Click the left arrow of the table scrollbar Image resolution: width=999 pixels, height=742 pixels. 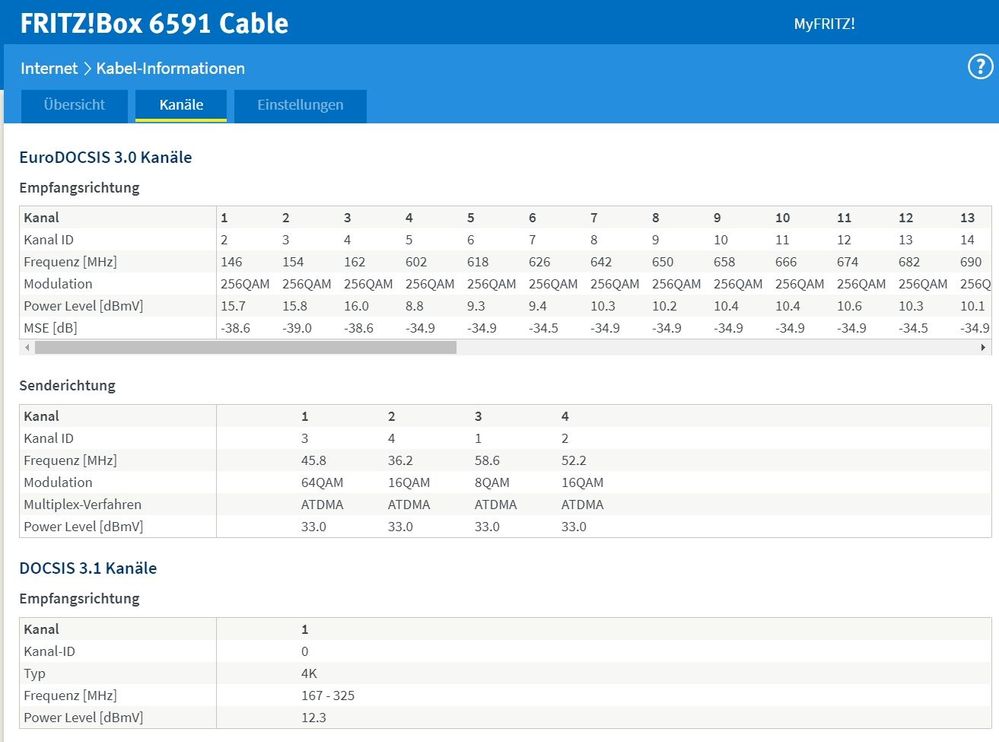[x=26, y=347]
